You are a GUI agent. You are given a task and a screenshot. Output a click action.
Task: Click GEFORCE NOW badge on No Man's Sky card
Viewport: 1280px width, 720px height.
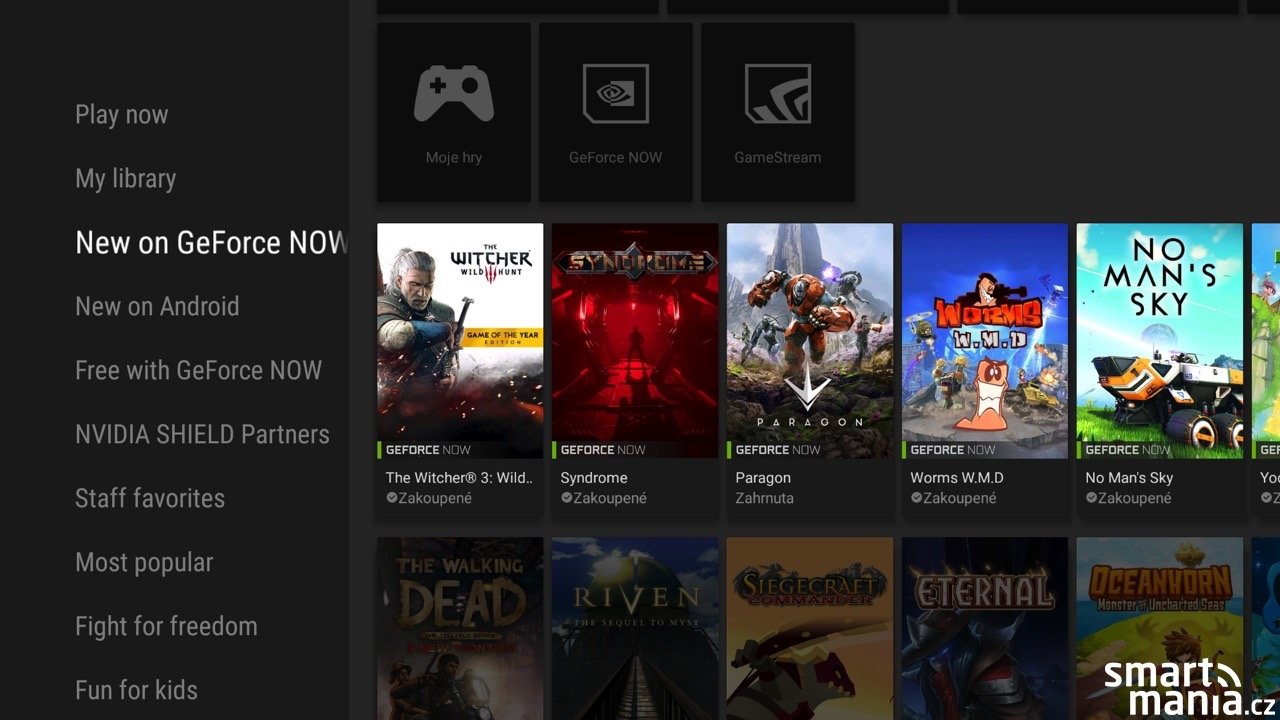click(1125, 450)
